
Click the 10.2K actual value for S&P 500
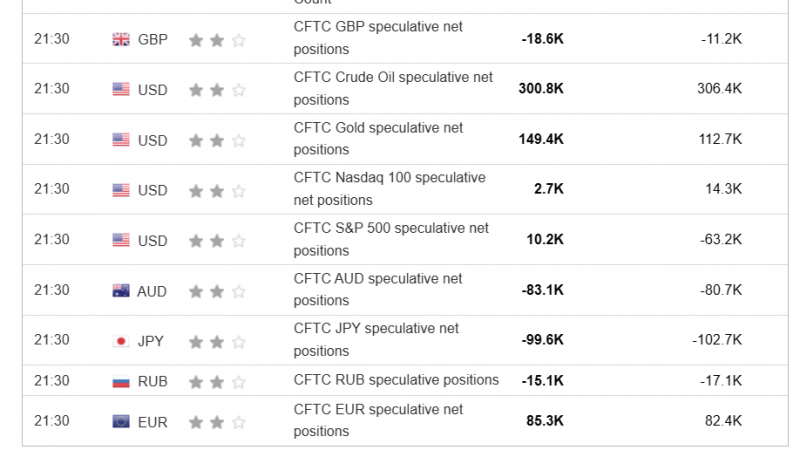coord(543,240)
